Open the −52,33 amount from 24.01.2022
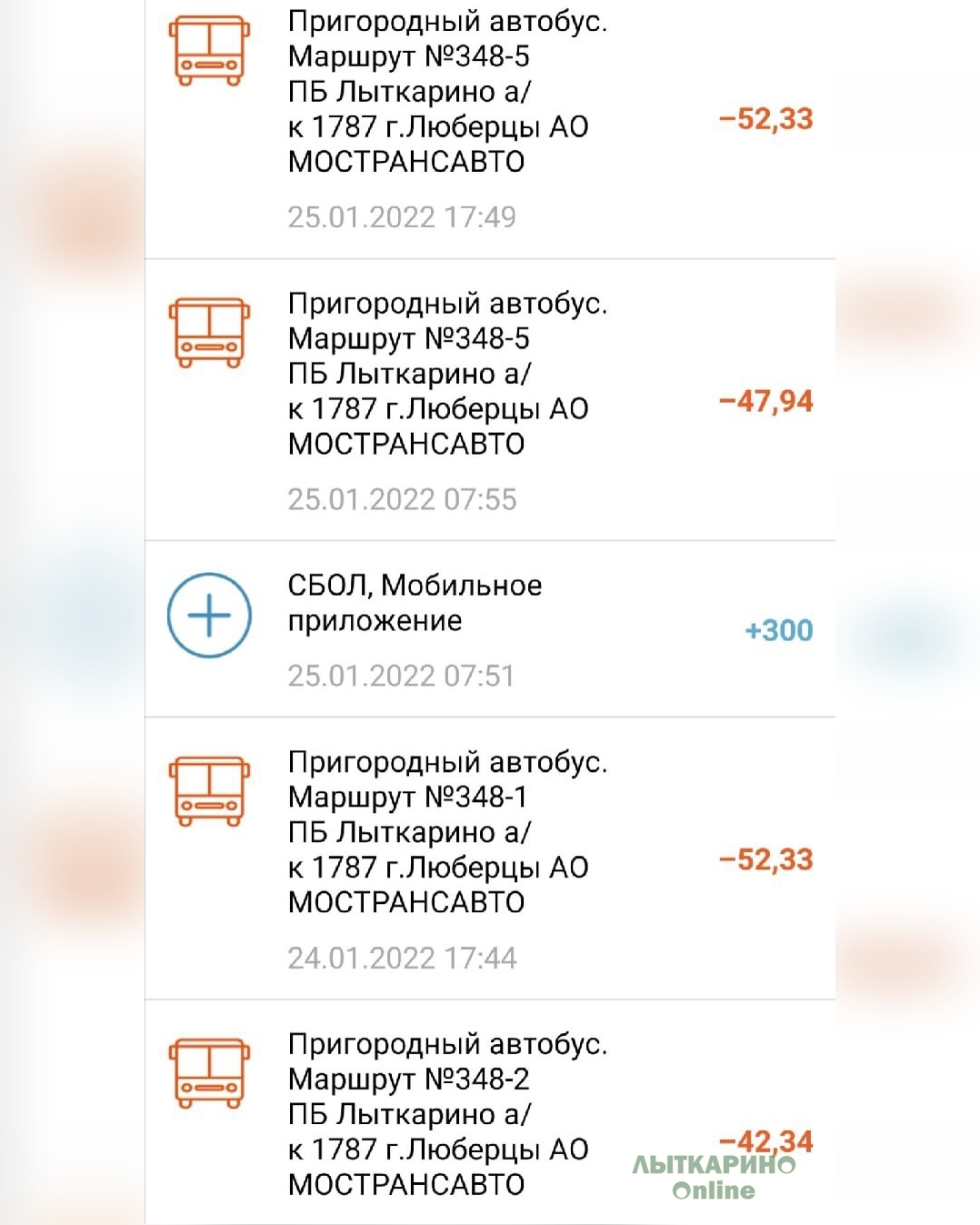980x1225 pixels. [765, 859]
